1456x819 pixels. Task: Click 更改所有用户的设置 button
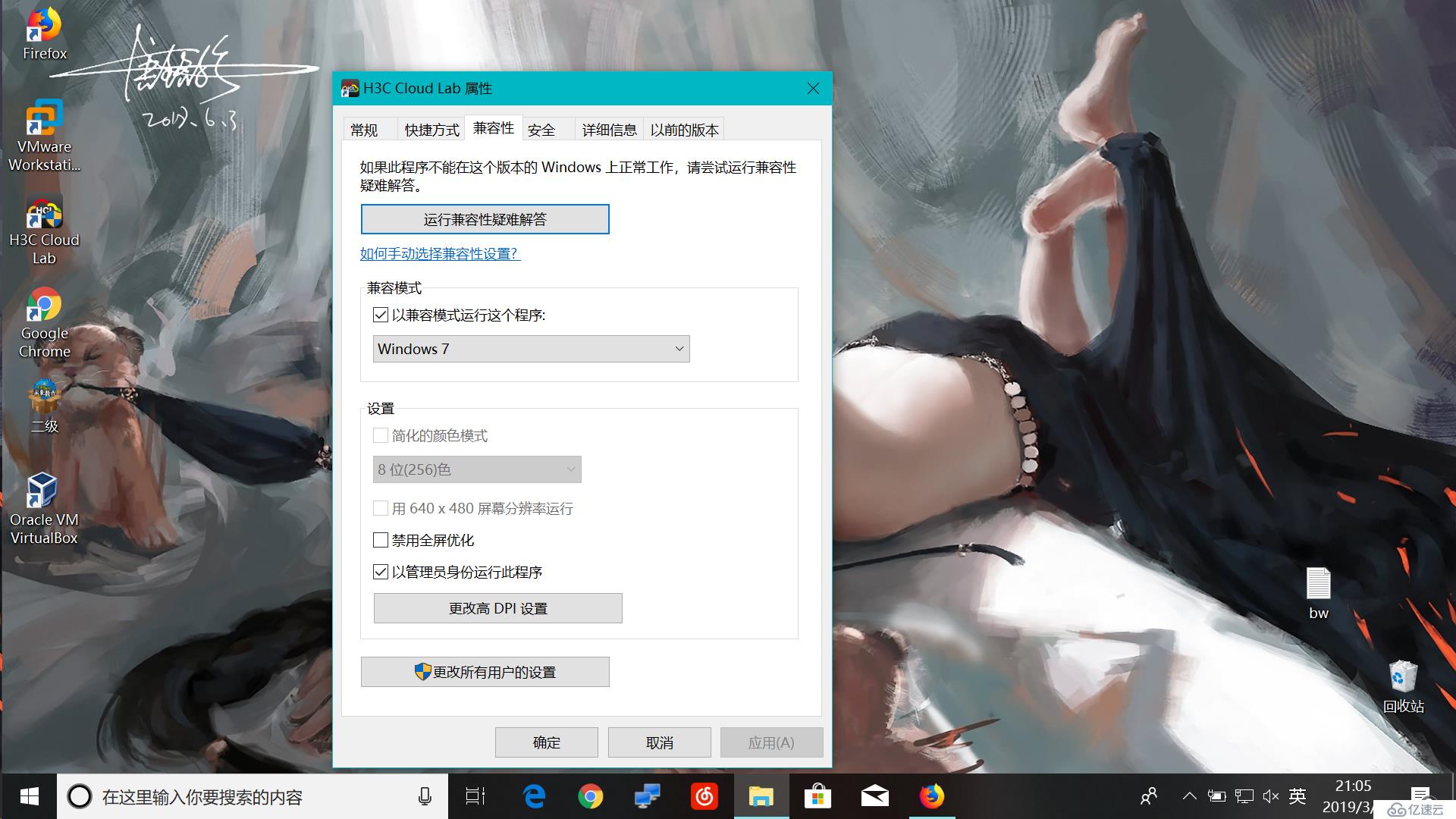tap(485, 672)
